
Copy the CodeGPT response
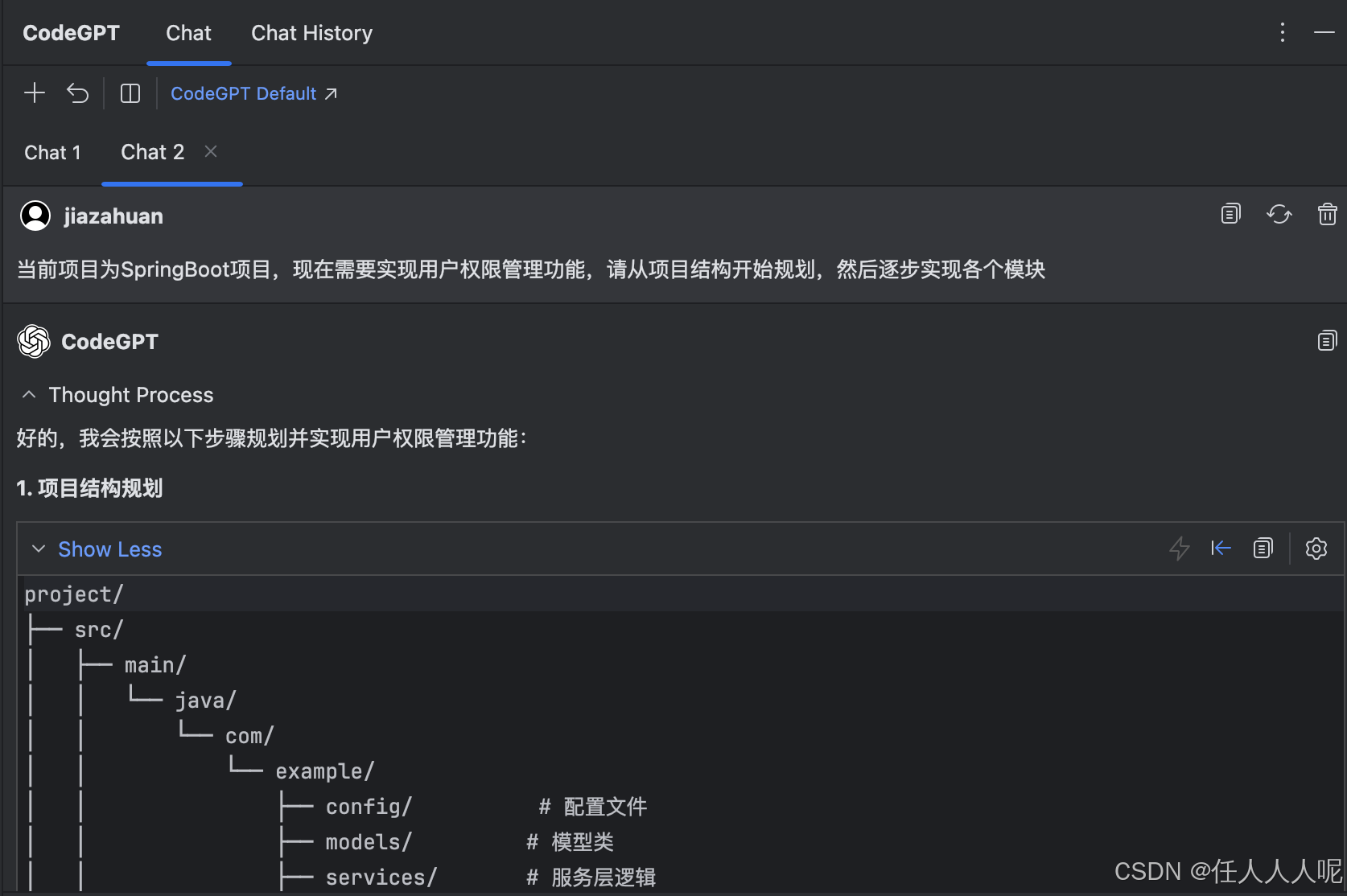coord(1328,341)
